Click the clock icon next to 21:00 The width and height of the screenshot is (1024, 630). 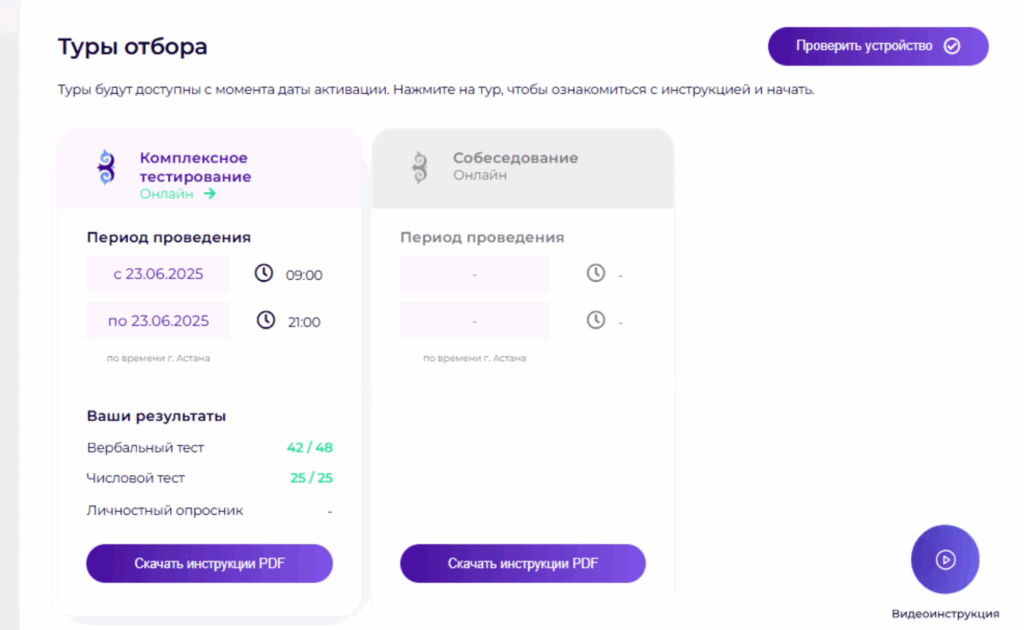(265, 321)
